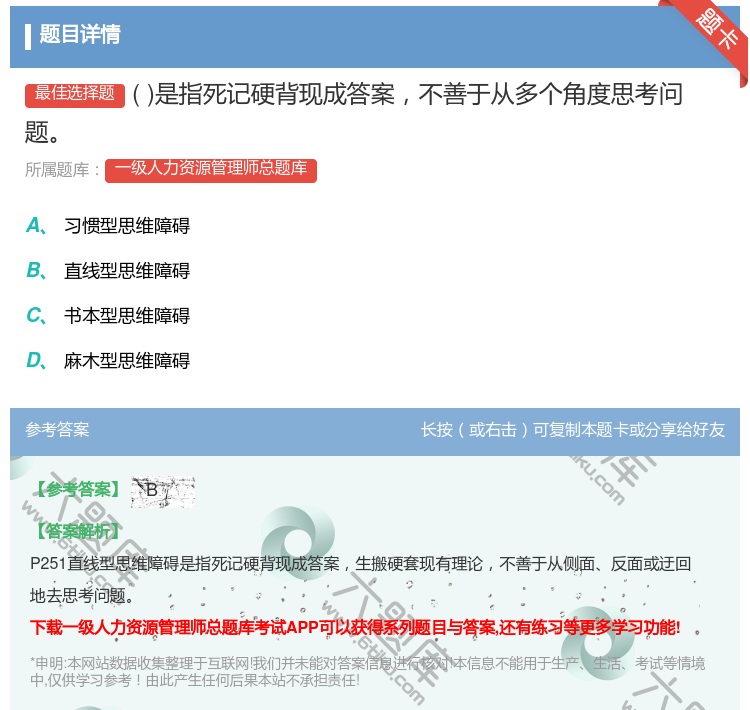The height and width of the screenshot is (710, 750).
Task: Click the P251直线型思维障碍 explanation text
Action: (361, 579)
